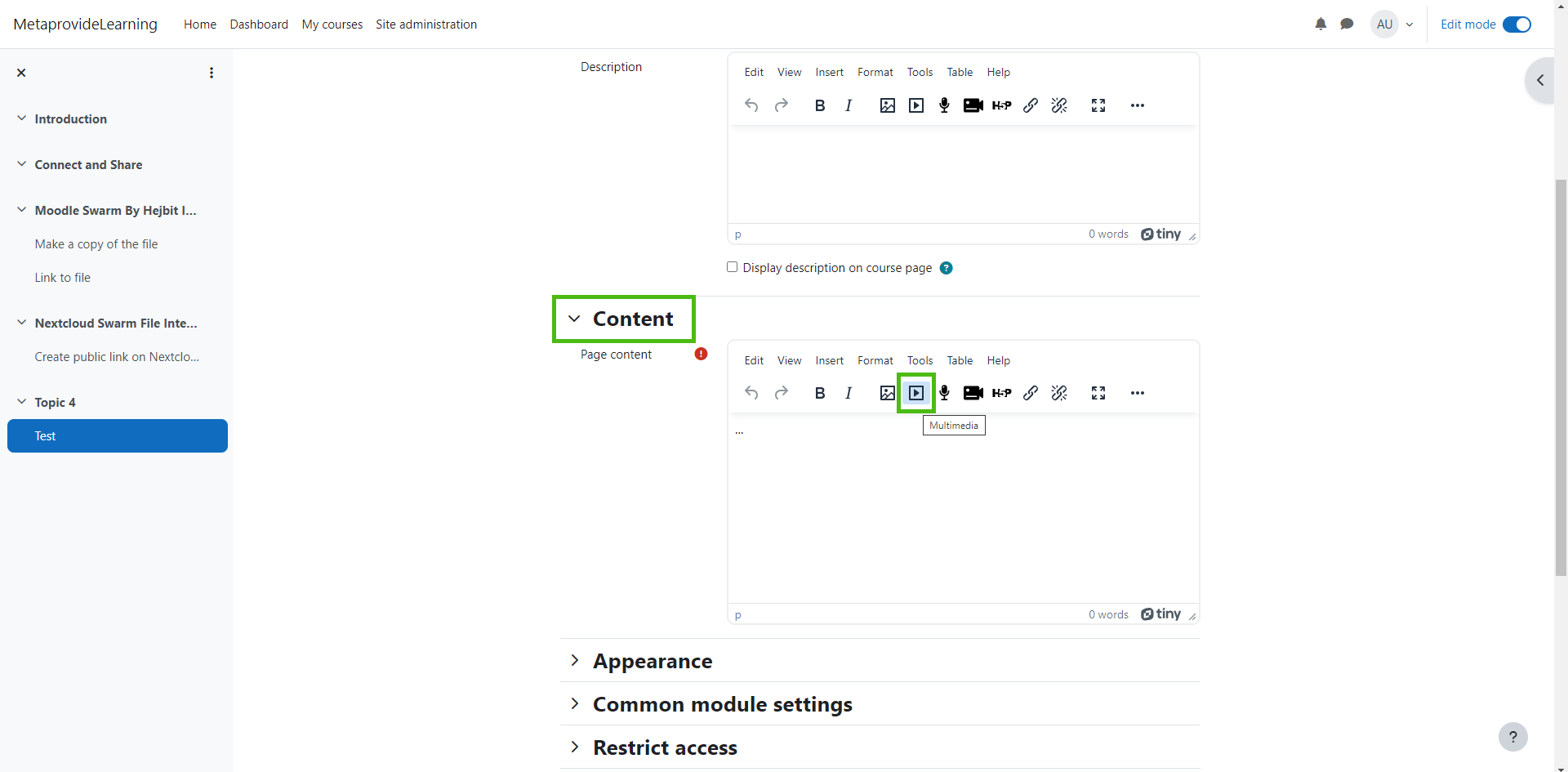Image resolution: width=1568 pixels, height=772 pixels.
Task: Click Multimedia icon in Page content editor
Action: pyautogui.click(x=916, y=393)
